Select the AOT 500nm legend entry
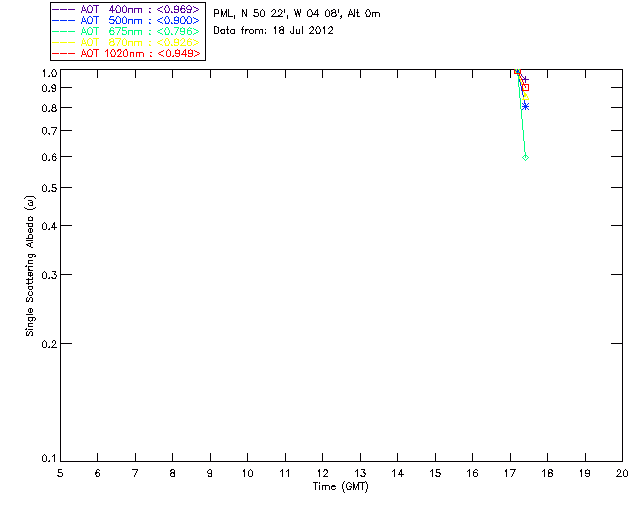Screen dimensions: 640x512 [x=126, y=20]
